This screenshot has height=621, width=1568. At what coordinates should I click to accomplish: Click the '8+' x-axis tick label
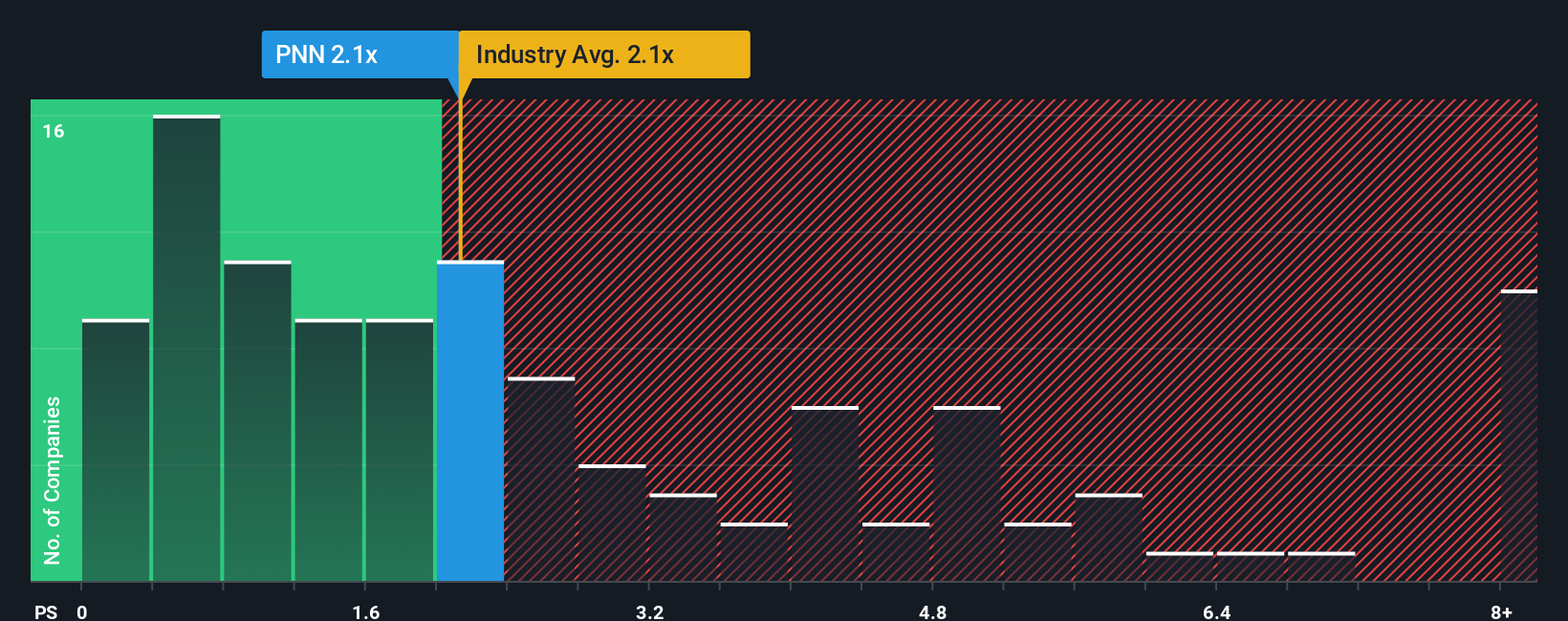(x=1501, y=612)
